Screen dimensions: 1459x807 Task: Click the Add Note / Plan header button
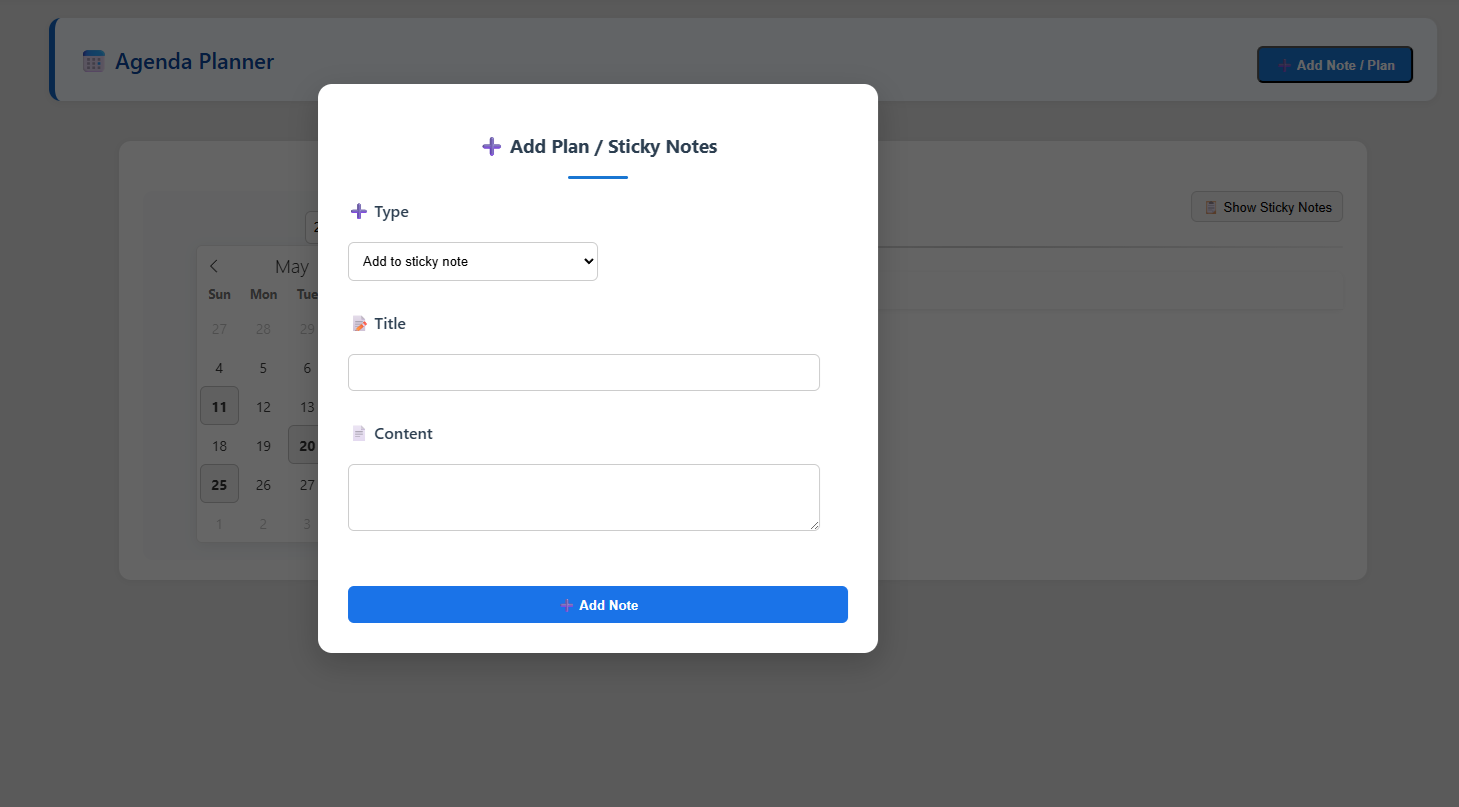1335,65
